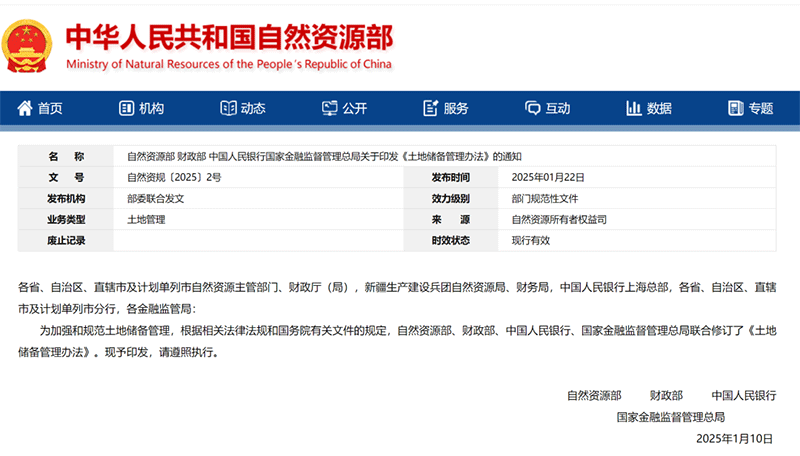The width and height of the screenshot is (800, 456).
Task: Go to the 服务 navigation section
Action: coord(456,109)
